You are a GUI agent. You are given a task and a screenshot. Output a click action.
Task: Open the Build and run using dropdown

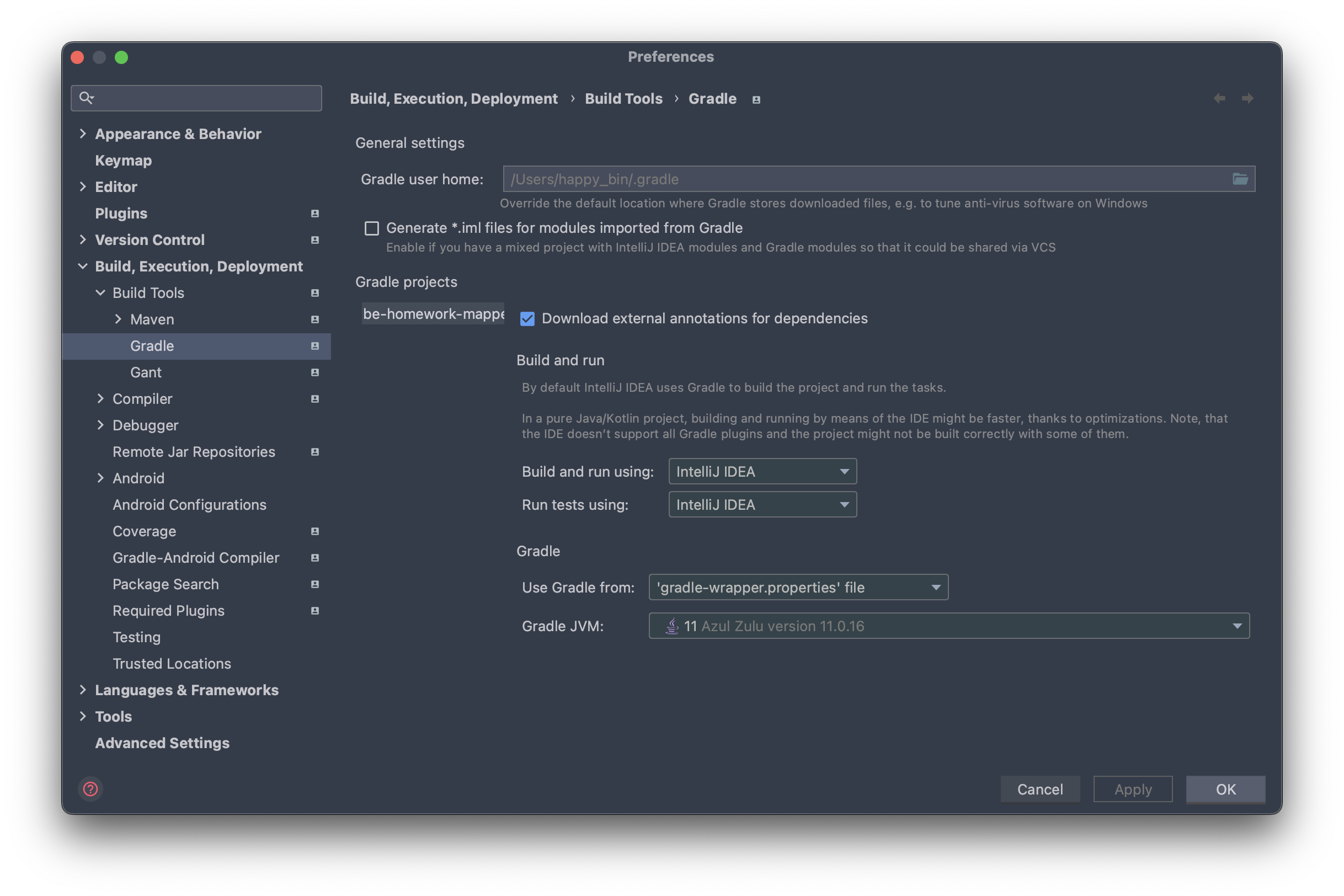762,471
